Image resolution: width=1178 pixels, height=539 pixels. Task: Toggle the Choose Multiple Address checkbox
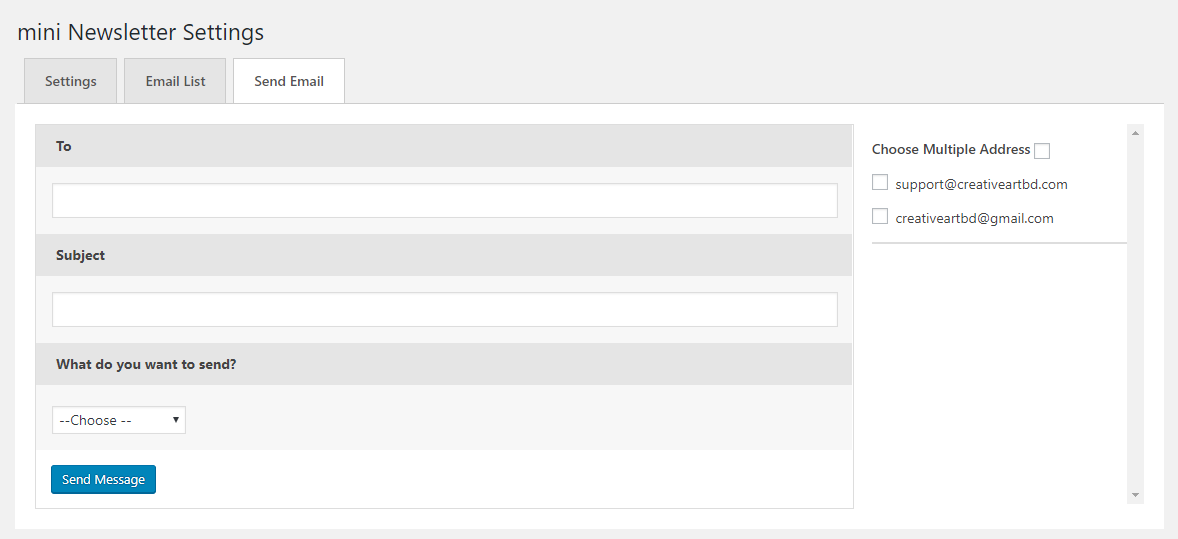[x=1042, y=151]
